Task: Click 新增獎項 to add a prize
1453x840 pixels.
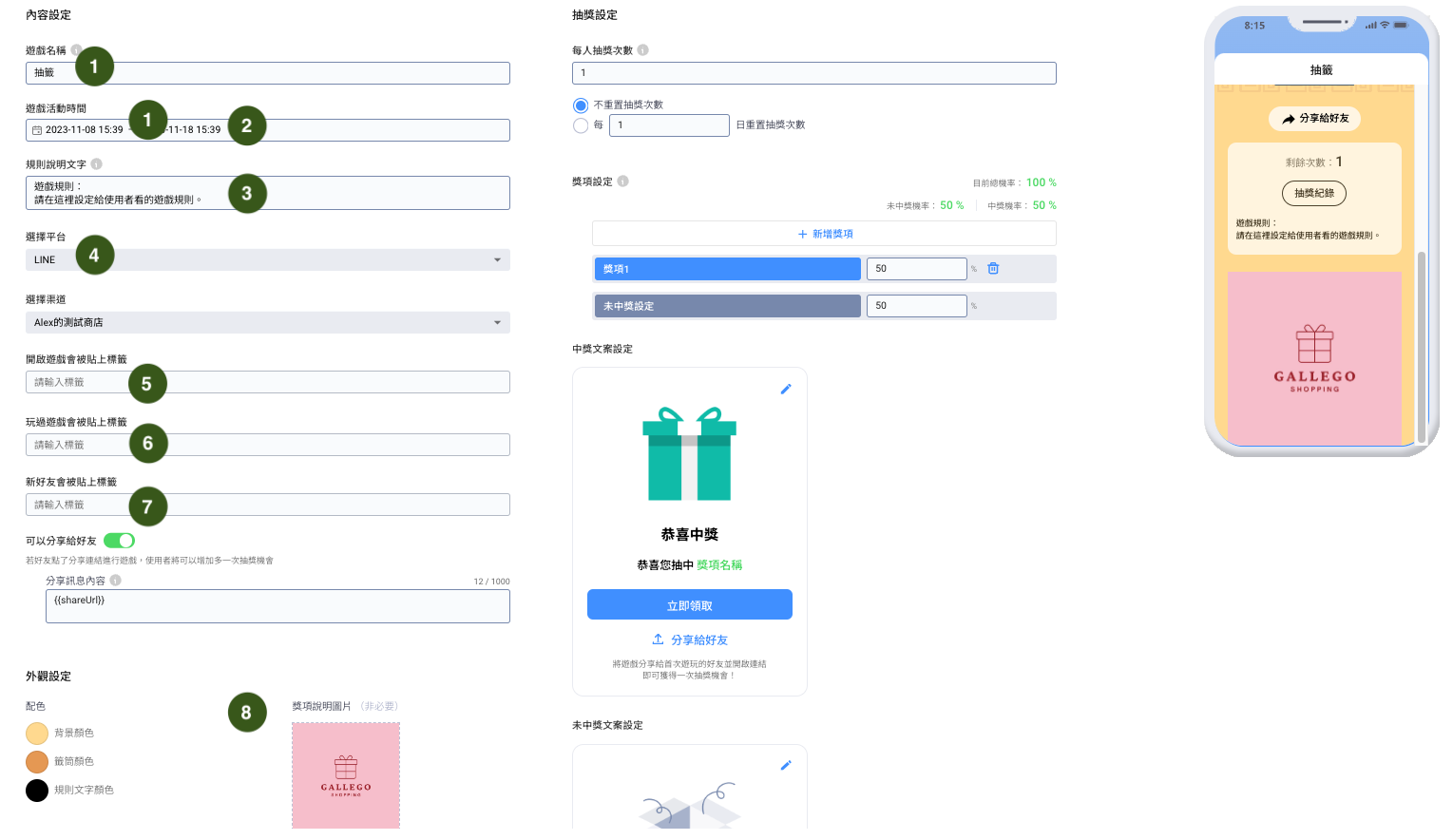Action: (x=824, y=234)
